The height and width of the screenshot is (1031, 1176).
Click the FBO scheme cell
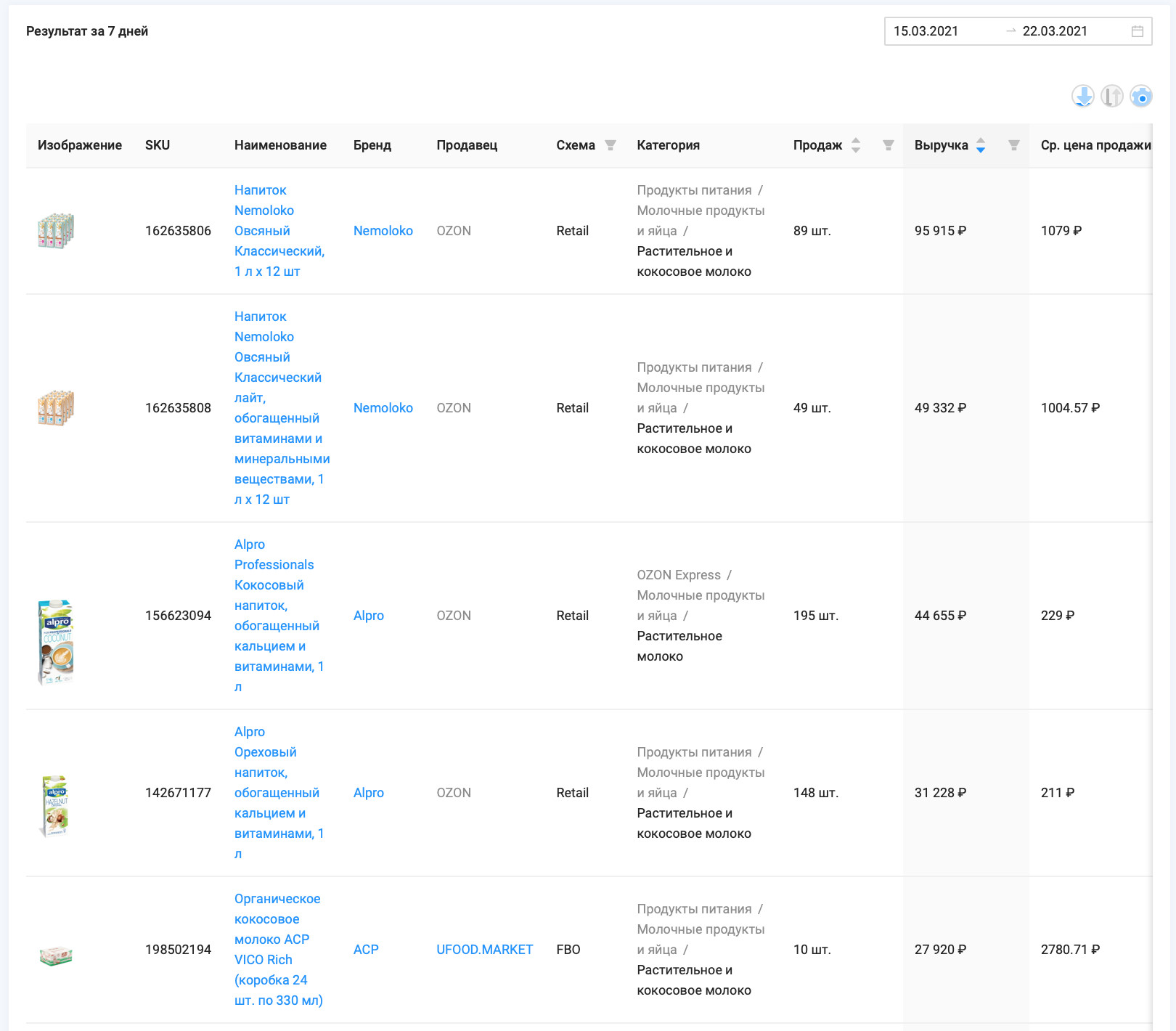point(568,950)
